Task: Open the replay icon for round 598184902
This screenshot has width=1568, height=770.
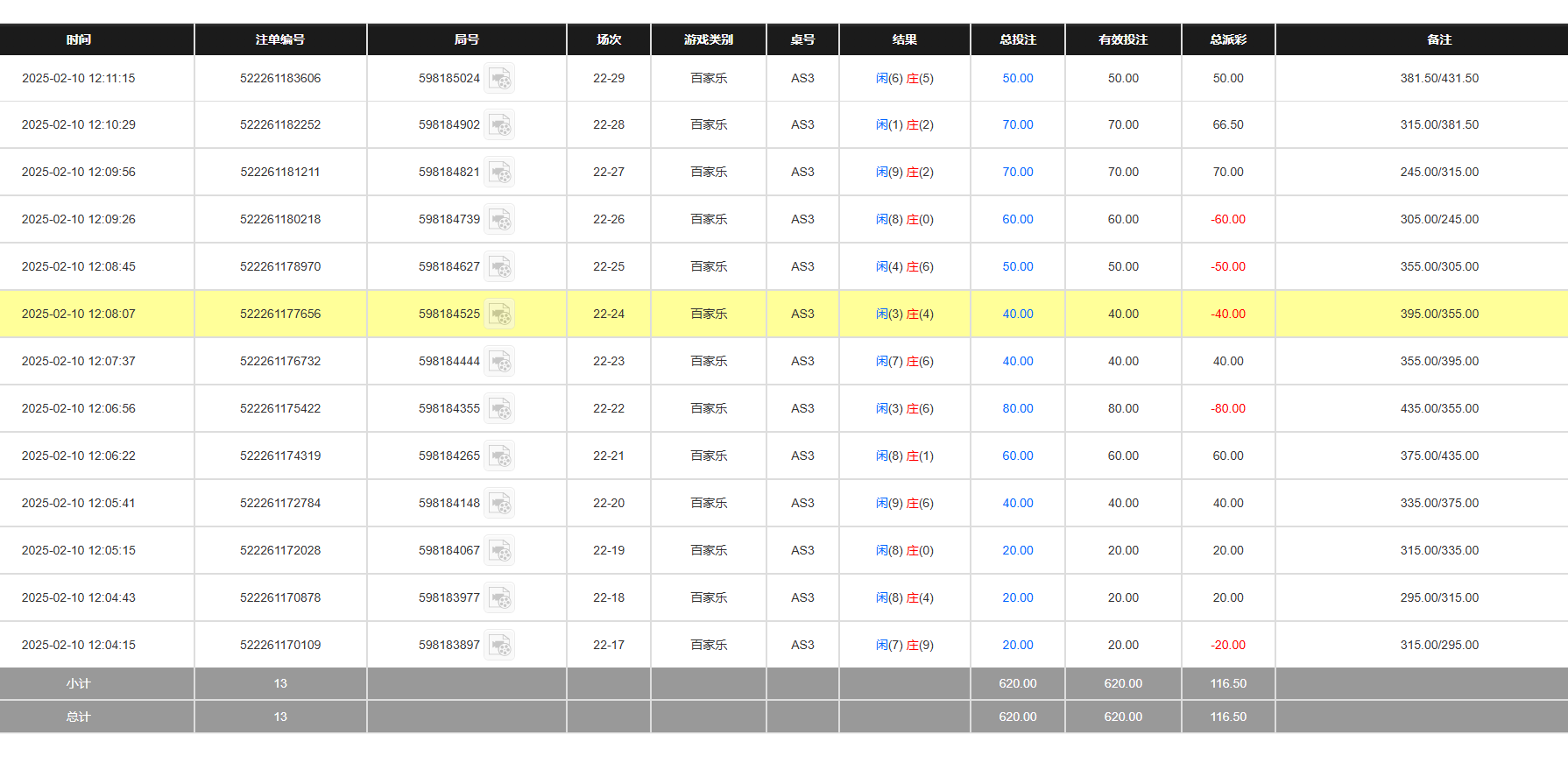Action: click(x=499, y=125)
